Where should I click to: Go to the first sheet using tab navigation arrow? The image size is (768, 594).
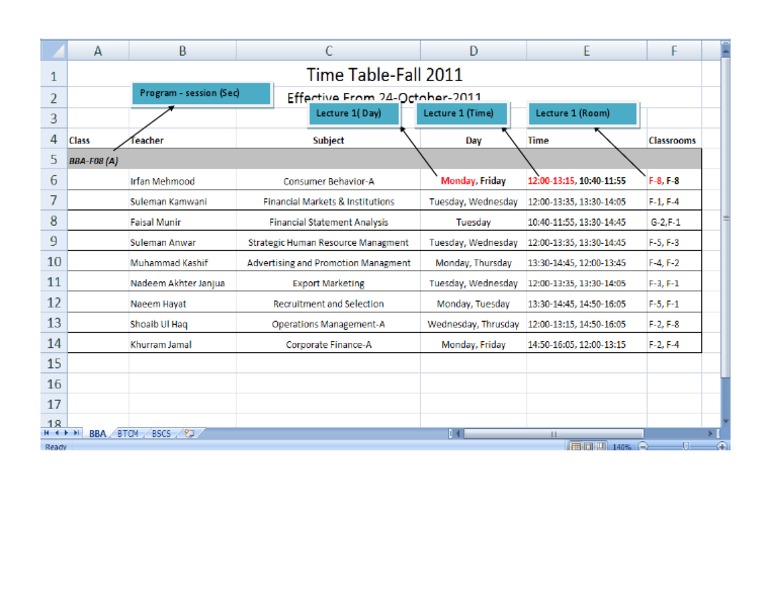pos(47,433)
